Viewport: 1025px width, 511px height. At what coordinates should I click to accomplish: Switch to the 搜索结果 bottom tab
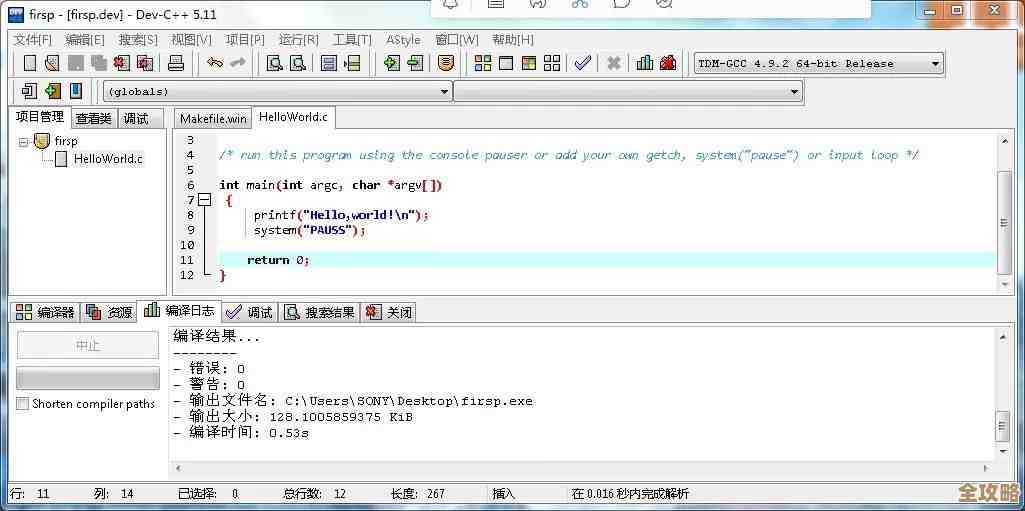[320, 312]
